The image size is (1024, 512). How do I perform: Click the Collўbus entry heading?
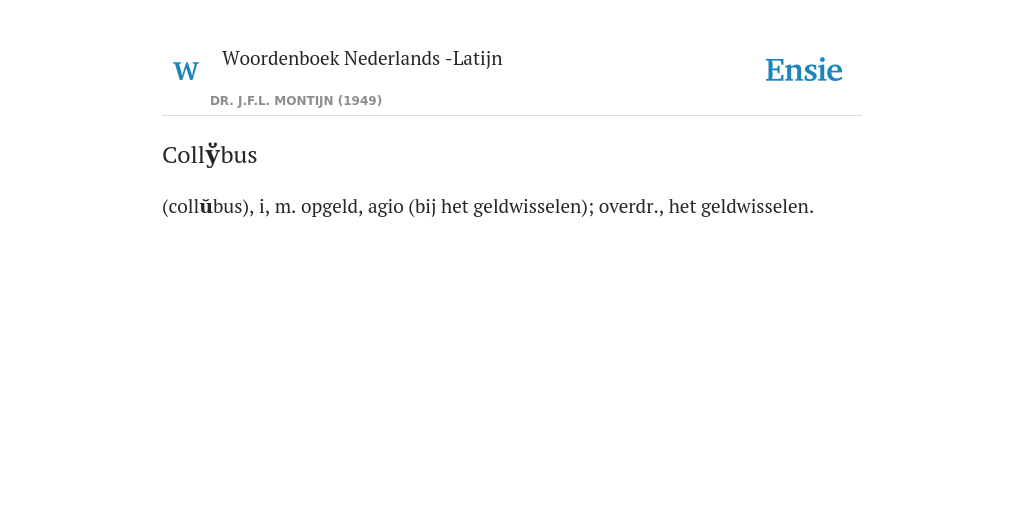[x=210, y=155]
